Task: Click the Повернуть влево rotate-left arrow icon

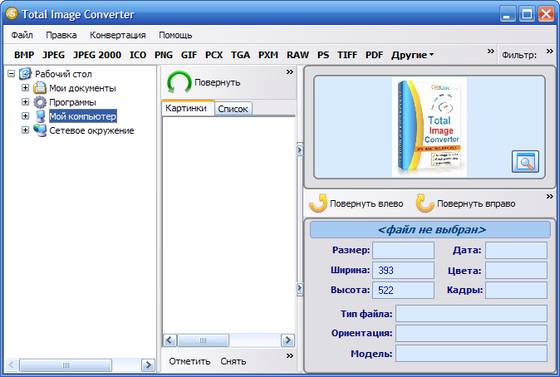Action: click(x=318, y=203)
